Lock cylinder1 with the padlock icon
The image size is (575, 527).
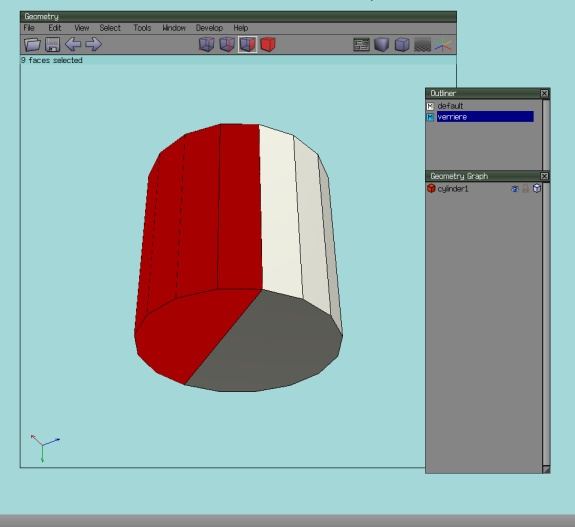tap(525, 189)
